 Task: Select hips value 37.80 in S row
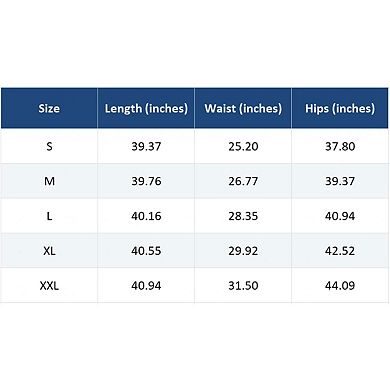[x=340, y=146]
